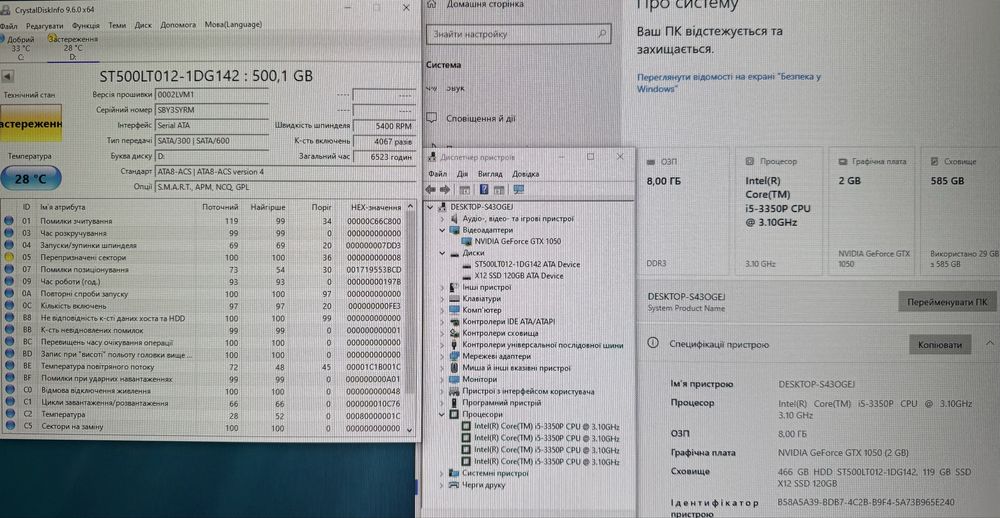Click the Програмний пристрій icon
1000x518 pixels.
(454, 403)
